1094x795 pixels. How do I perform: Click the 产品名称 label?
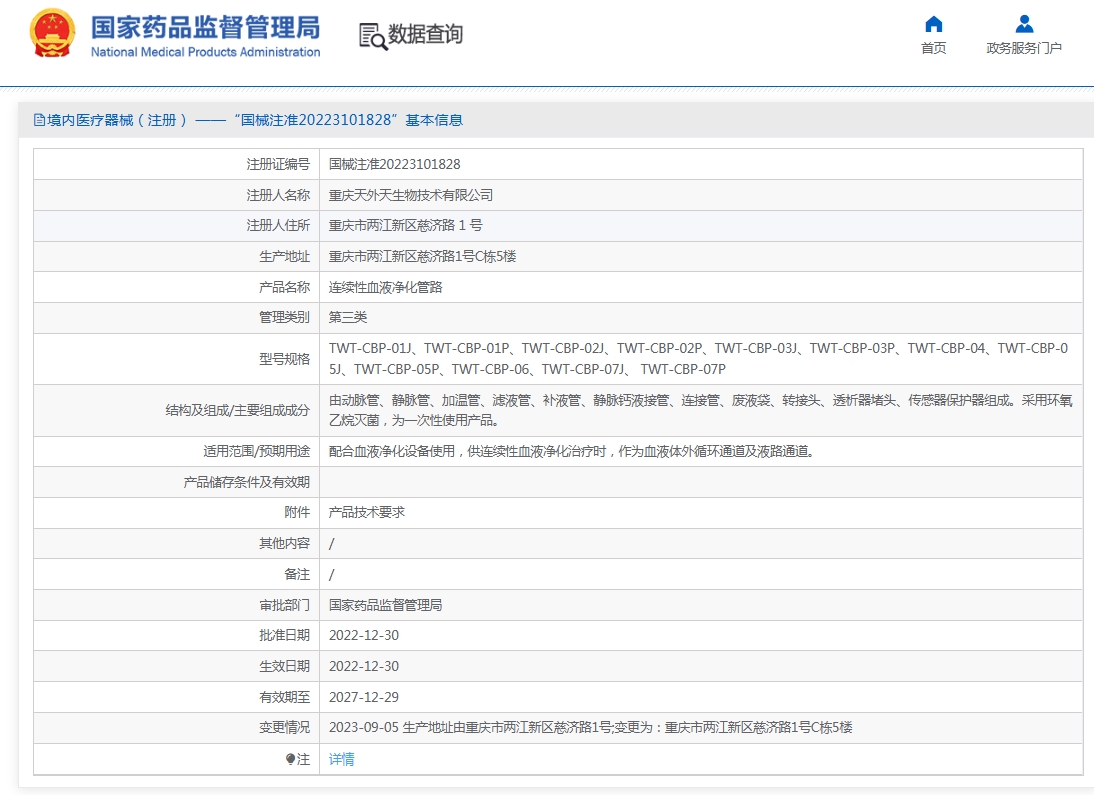[x=284, y=287]
